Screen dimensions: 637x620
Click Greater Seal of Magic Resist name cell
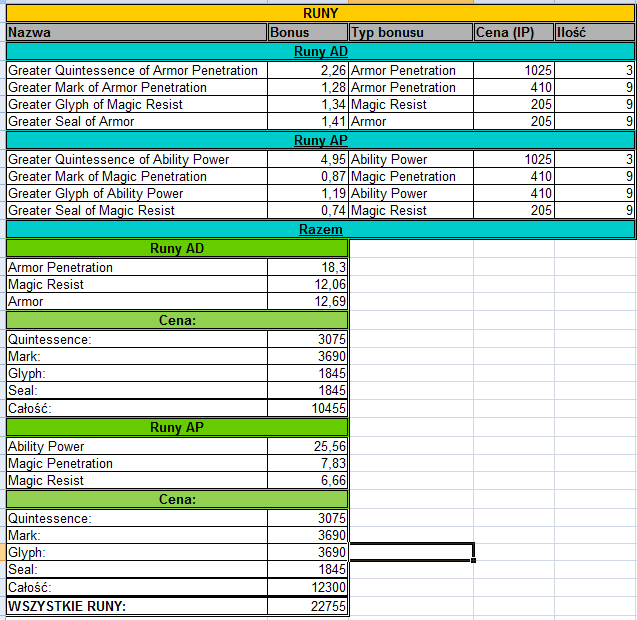tap(137, 210)
